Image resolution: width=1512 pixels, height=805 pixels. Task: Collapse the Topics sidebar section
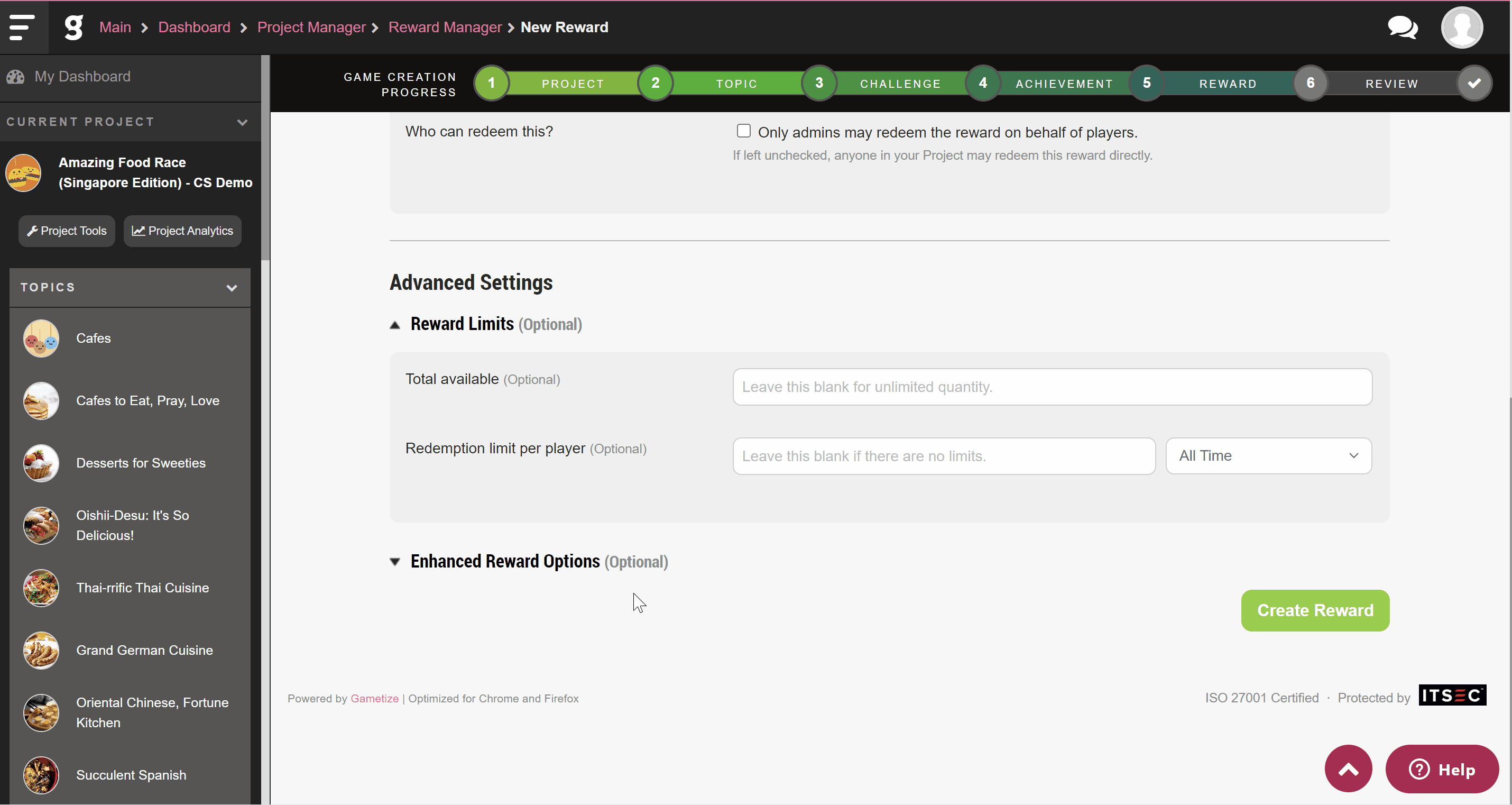231,288
